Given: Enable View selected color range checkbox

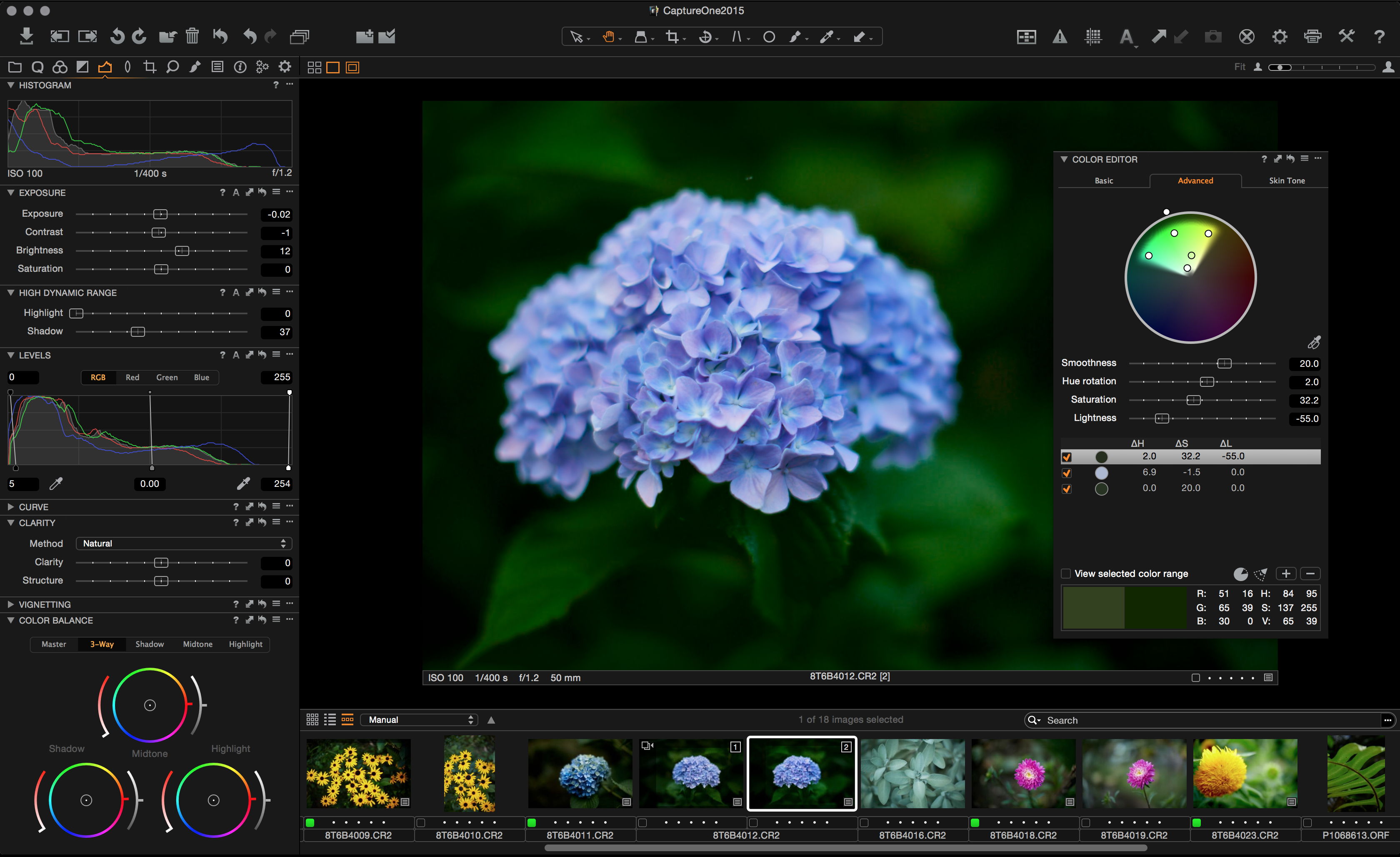Looking at the screenshot, I should coord(1066,574).
